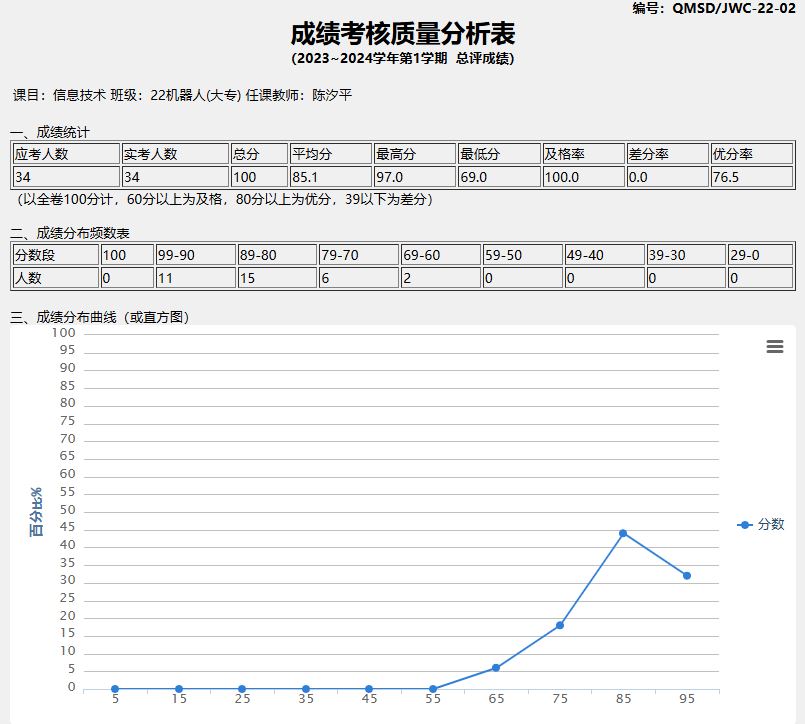Click the course info line 课目：信息技术
Screen dimensions: 805x724
pos(59,95)
